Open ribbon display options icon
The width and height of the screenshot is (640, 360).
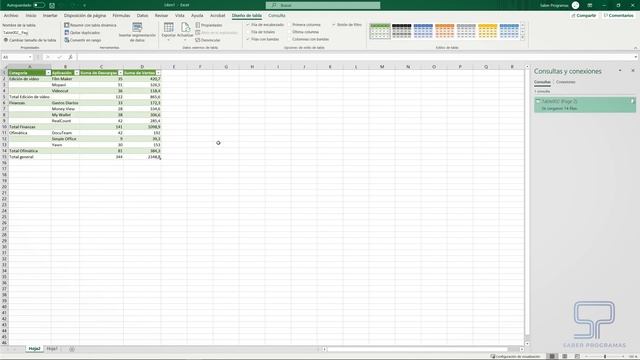[x=589, y=5]
